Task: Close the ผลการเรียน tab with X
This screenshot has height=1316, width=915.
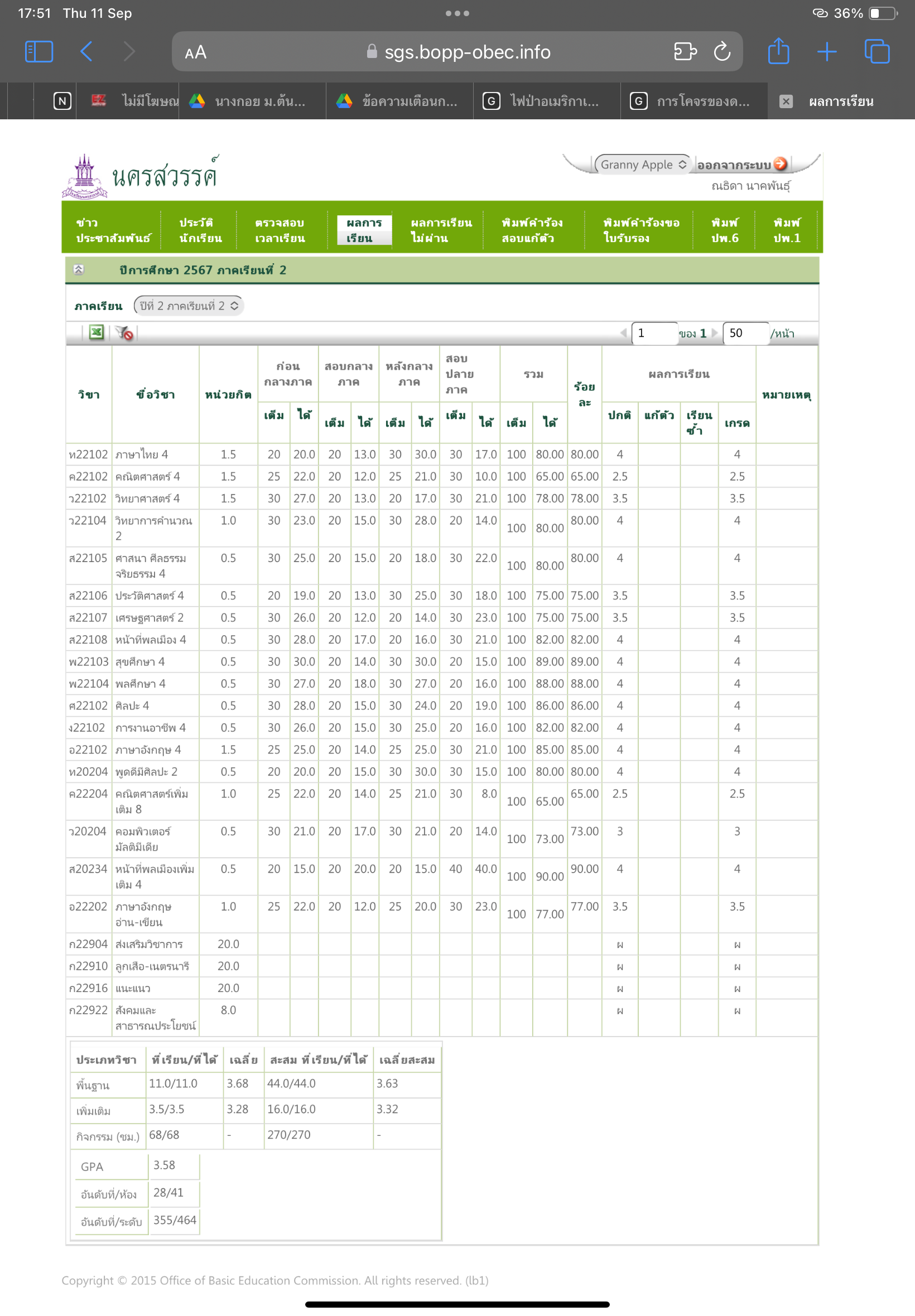Action: pyautogui.click(x=786, y=101)
